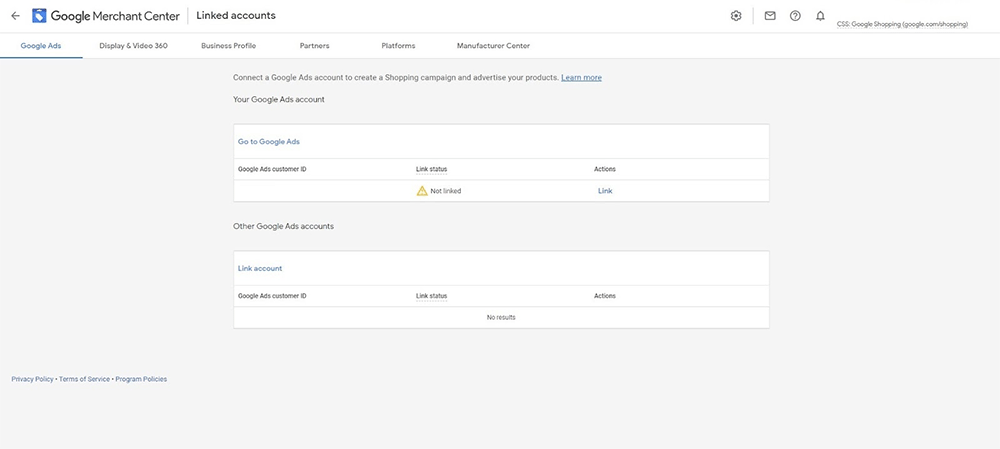Click the Go to Google Ads link
This screenshot has height=449, width=1000.
click(268, 142)
